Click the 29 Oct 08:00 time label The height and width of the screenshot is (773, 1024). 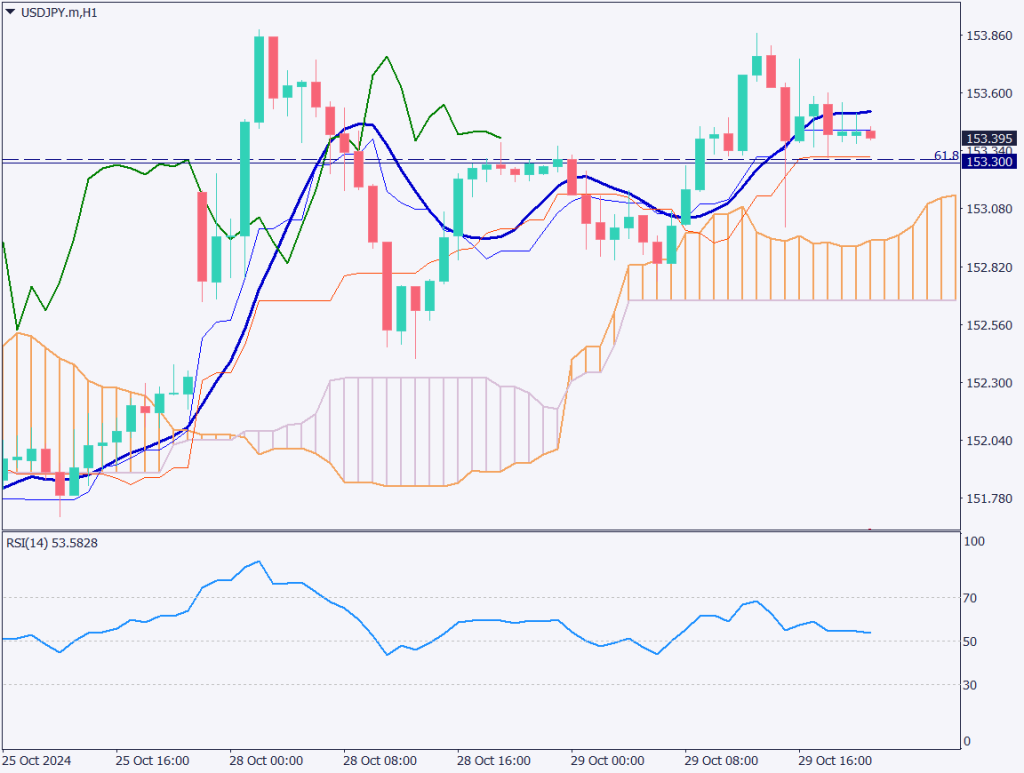pyautogui.click(x=720, y=759)
